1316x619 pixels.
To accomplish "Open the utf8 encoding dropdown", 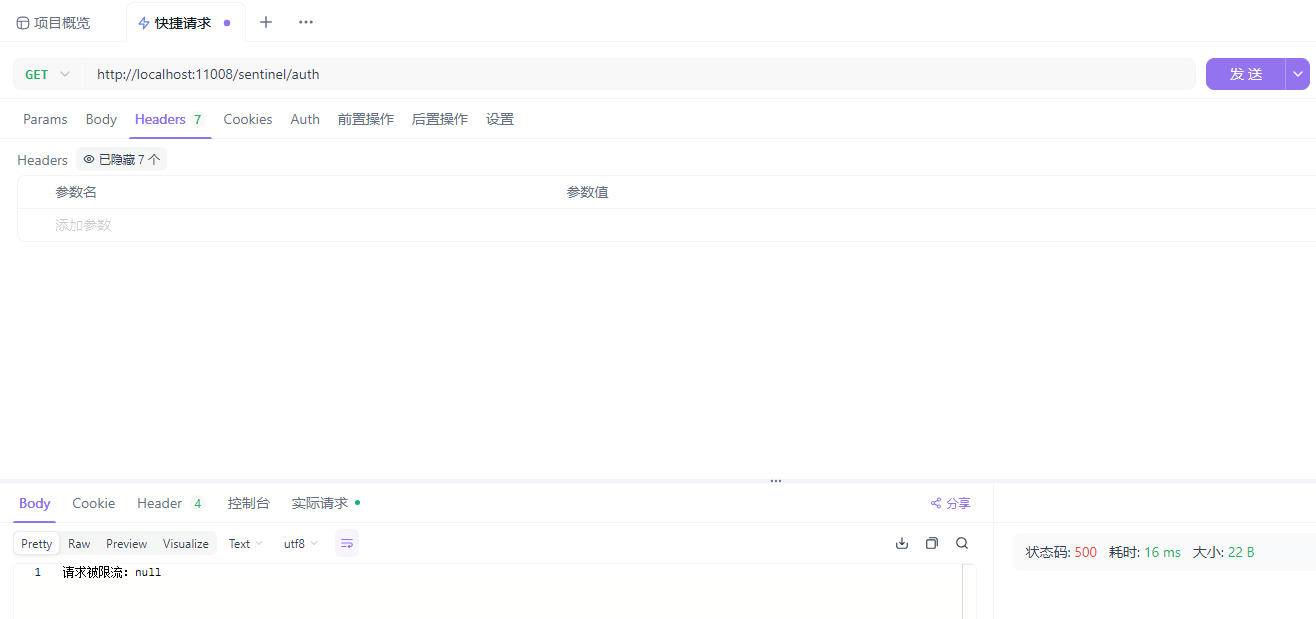I will (300, 544).
